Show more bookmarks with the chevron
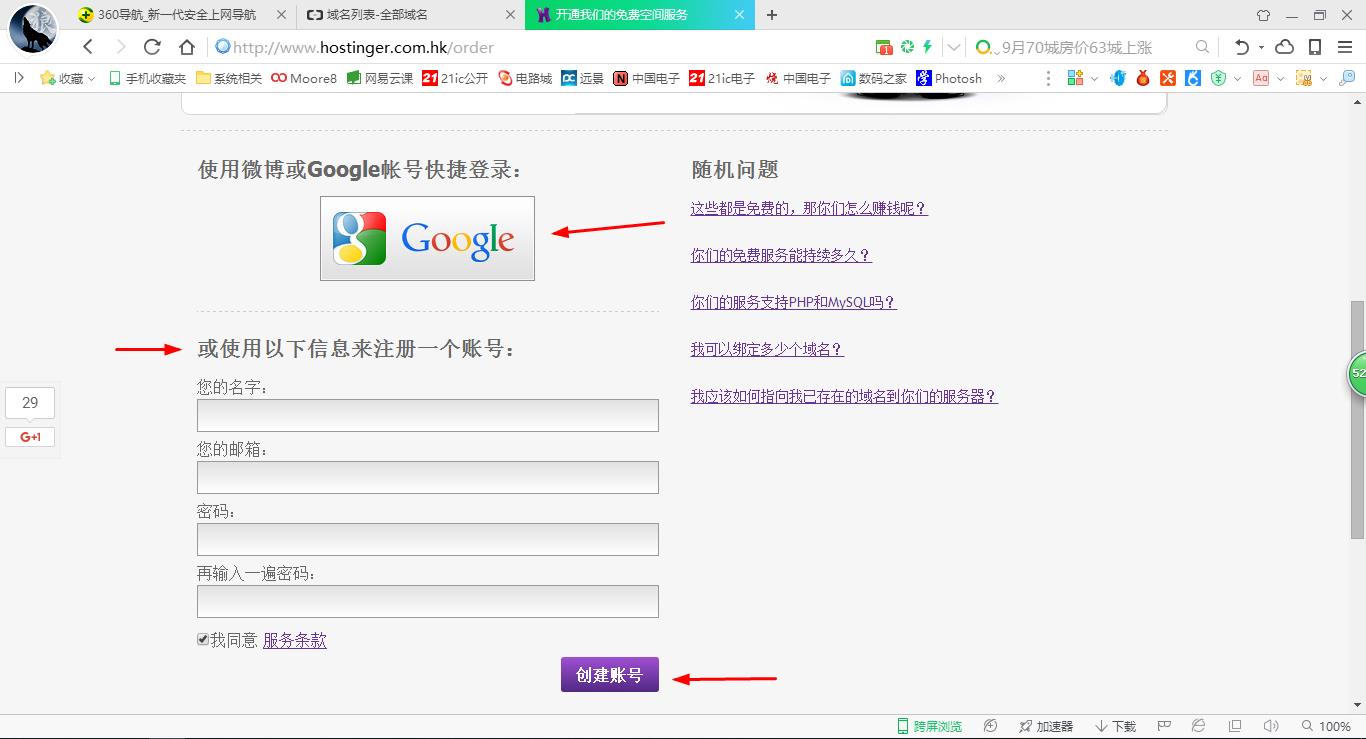Viewport: 1366px width, 739px height. [x=1001, y=78]
